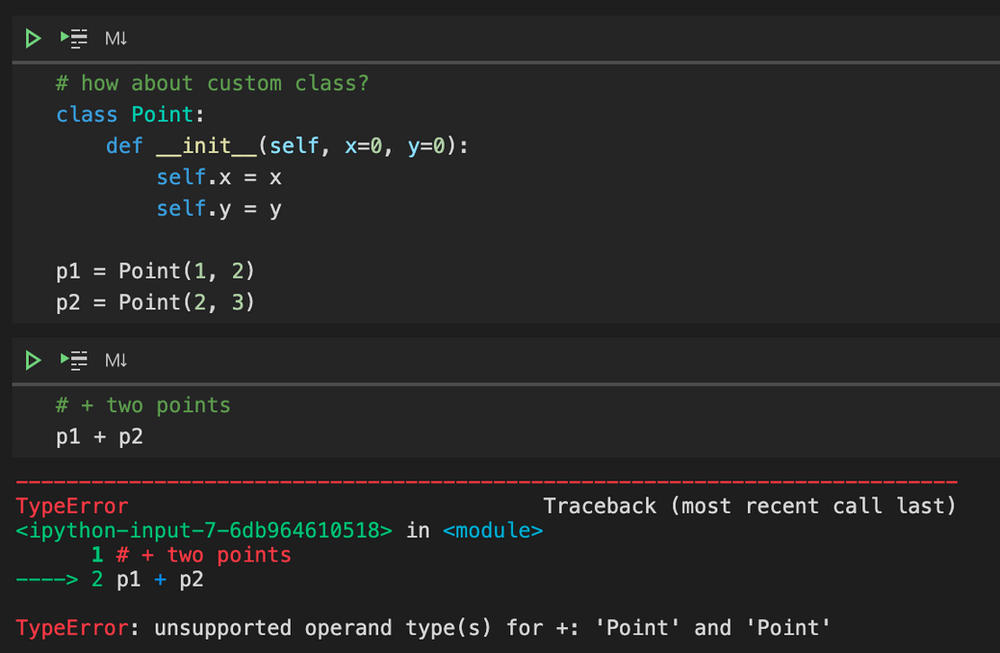
Task: Click the red TypeError heading in the output
Action: (72, 506)
